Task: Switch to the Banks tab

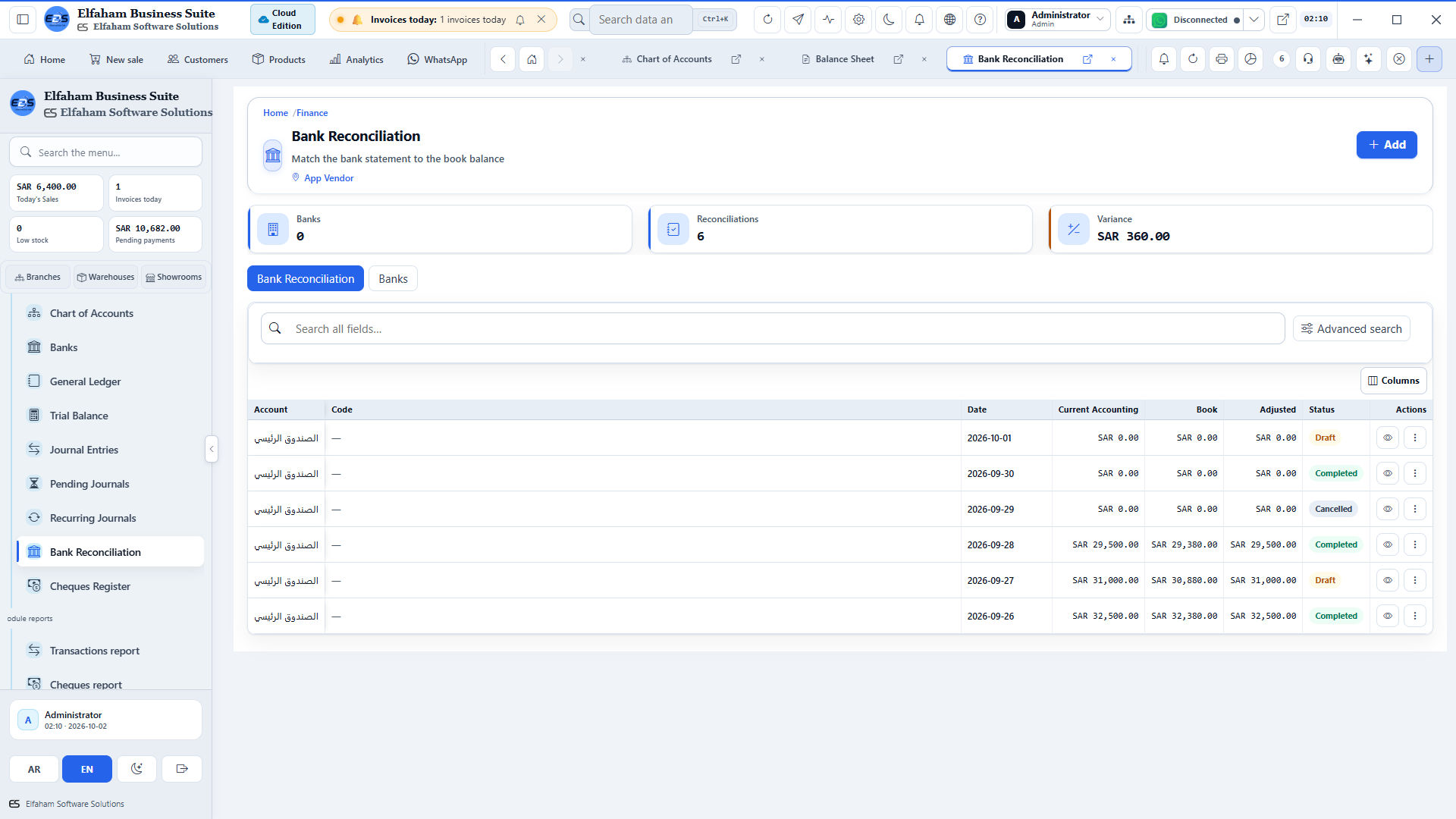Action: tap(393, 279)
